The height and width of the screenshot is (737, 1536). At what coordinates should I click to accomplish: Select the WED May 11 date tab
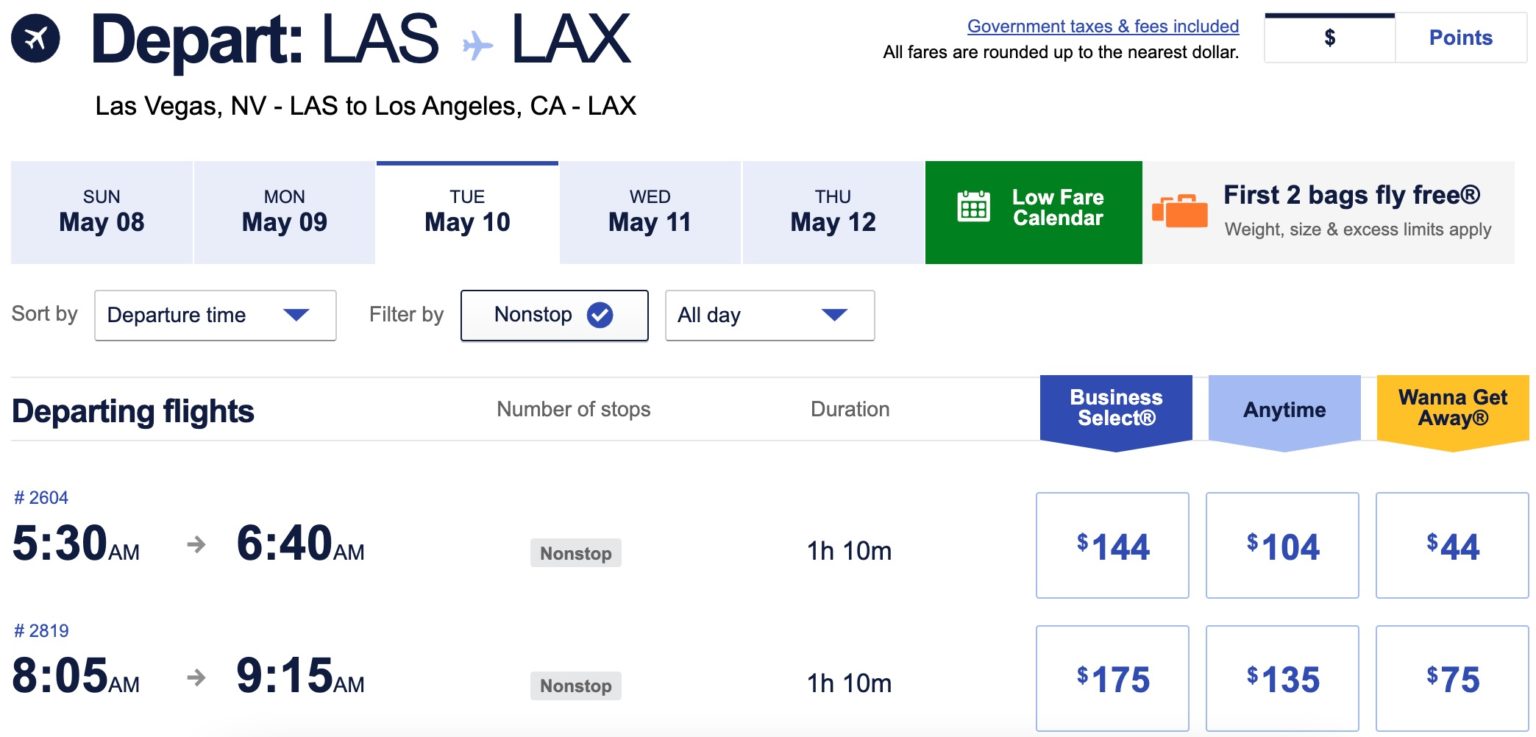(650, 212)
